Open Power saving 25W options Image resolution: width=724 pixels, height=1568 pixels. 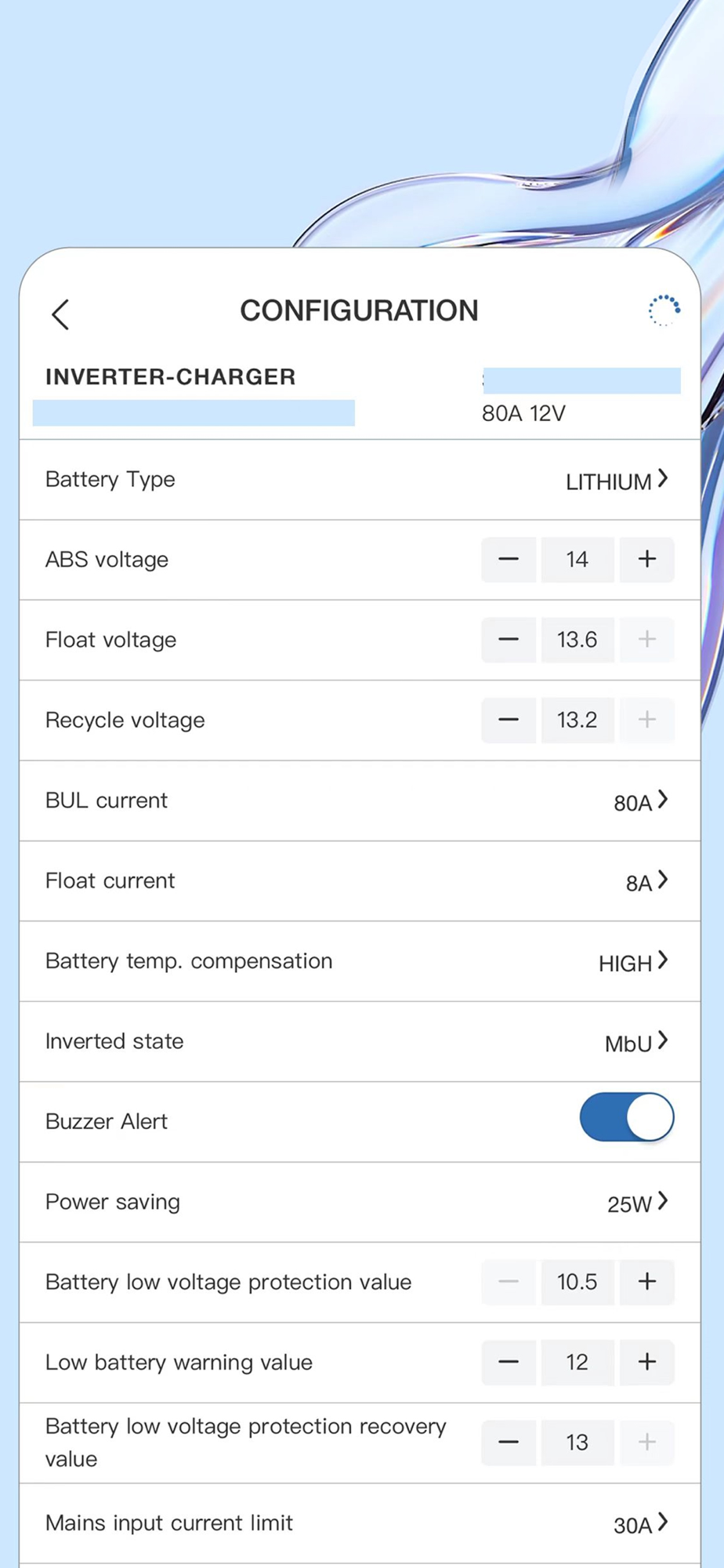[x=637, y=1203]
